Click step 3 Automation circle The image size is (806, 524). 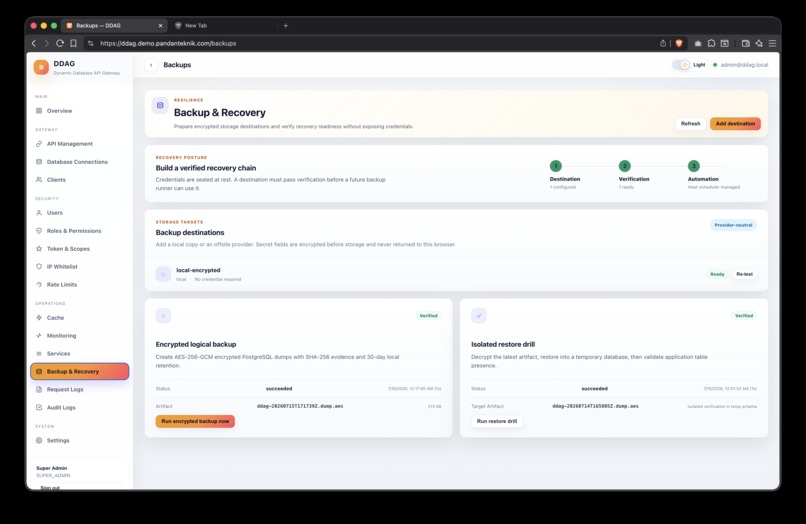click(694, 166)
